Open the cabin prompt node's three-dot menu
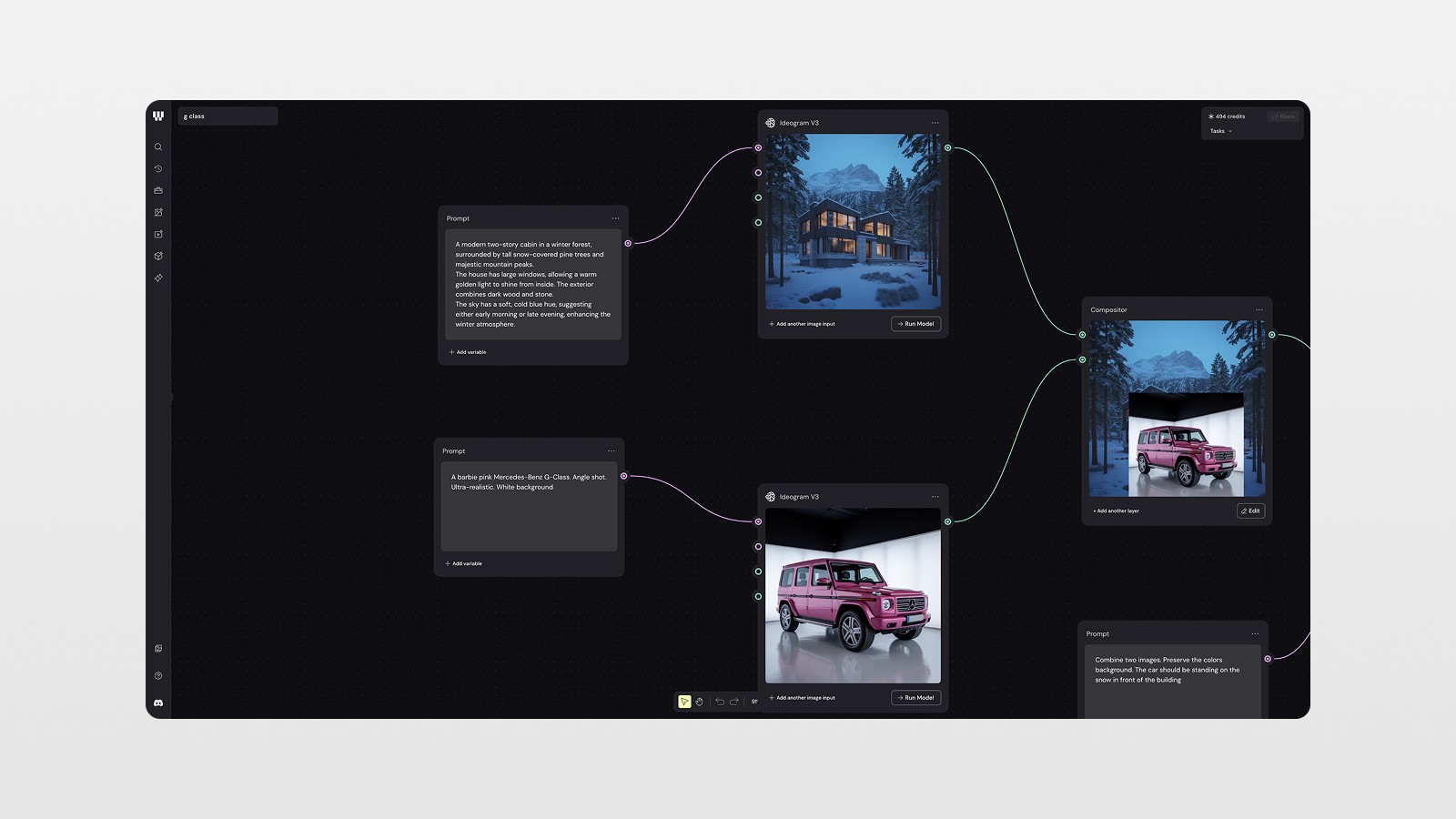1456x819 pixels. [x=615, y=218]
